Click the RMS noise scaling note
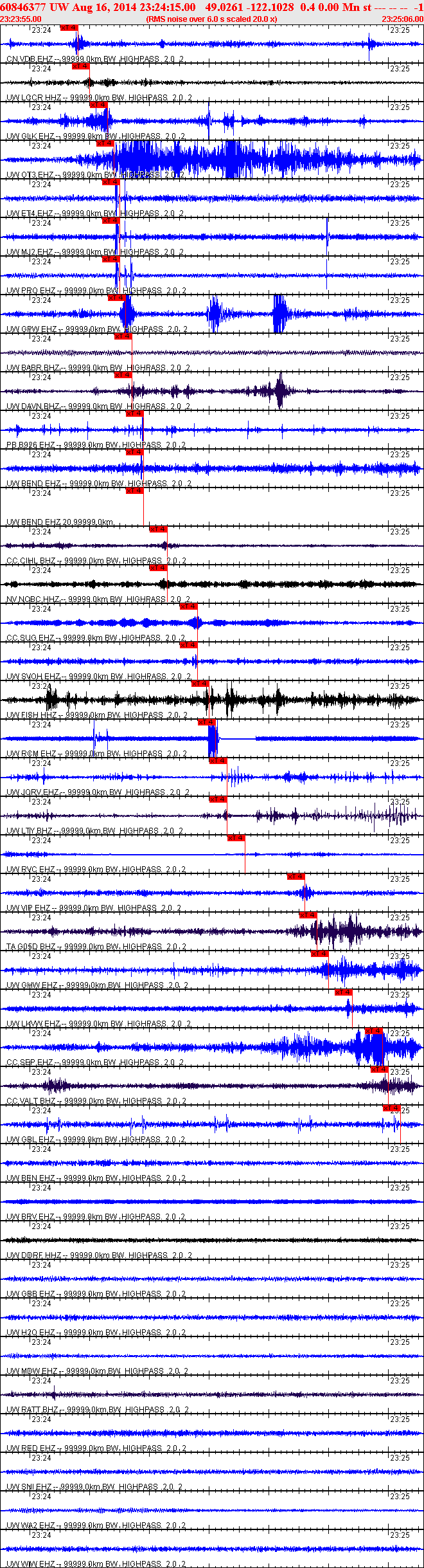 [x=212, y=19]
